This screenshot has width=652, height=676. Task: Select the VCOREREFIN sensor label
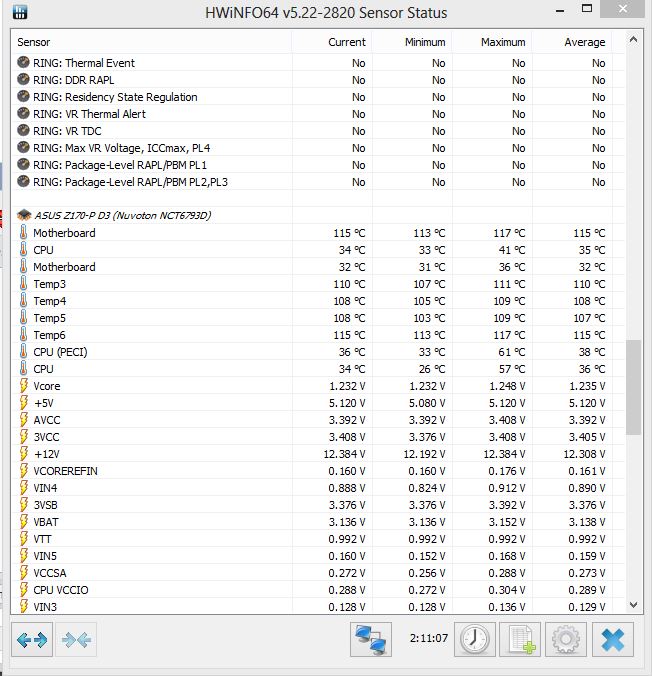pos(66,471)
